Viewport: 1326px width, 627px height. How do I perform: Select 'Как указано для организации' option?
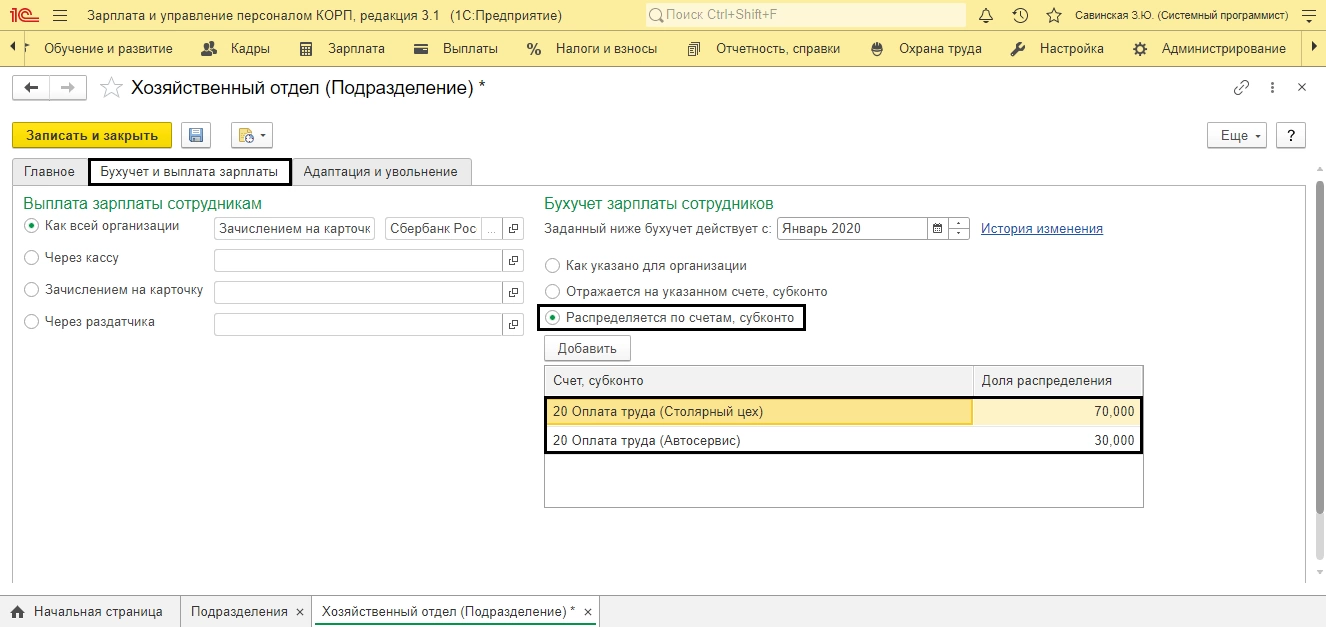[551, 266]
